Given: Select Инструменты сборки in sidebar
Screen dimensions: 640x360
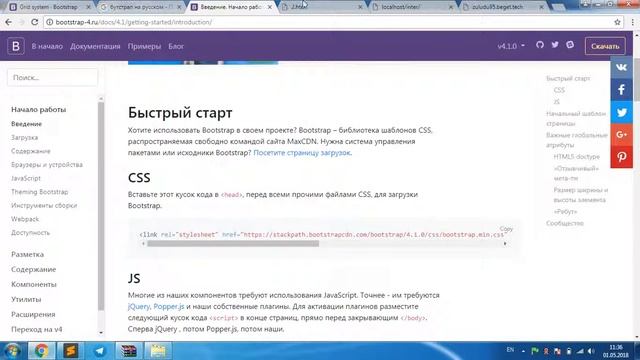Looking at the screenshot, I should pyautogui.click(x=44, y=205).
